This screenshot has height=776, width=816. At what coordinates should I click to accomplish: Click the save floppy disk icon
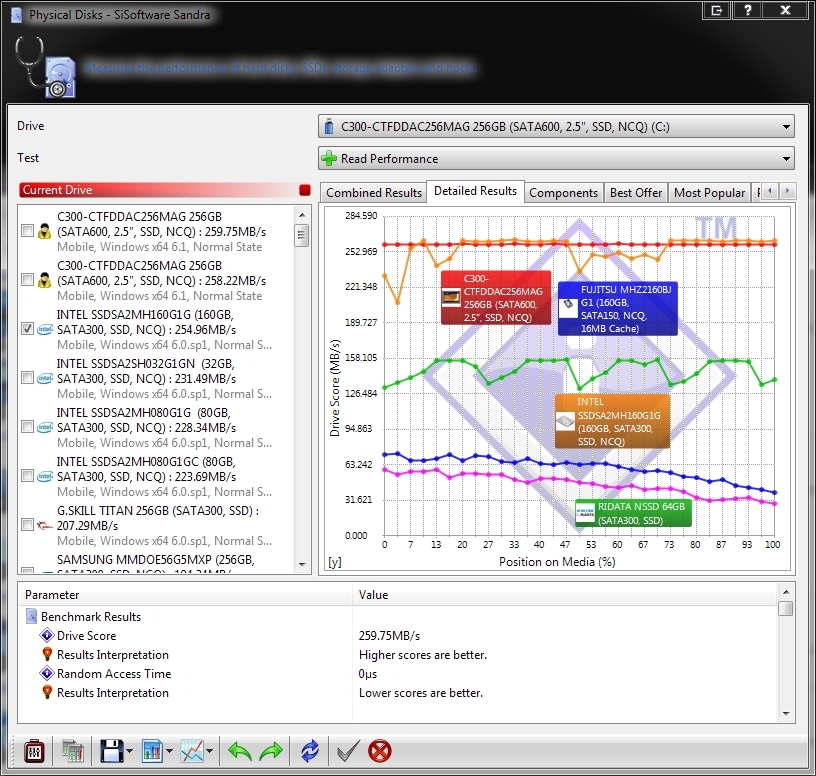point(111,751)
